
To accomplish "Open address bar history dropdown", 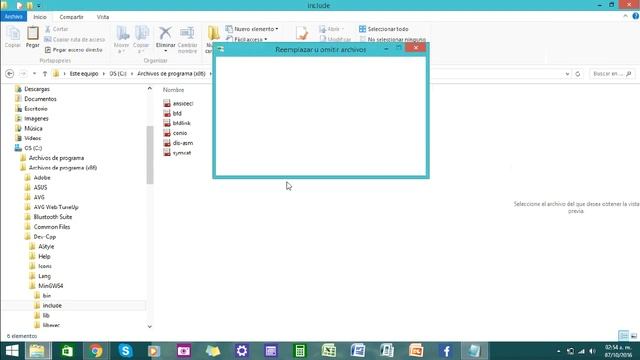I will click(567, 74).
